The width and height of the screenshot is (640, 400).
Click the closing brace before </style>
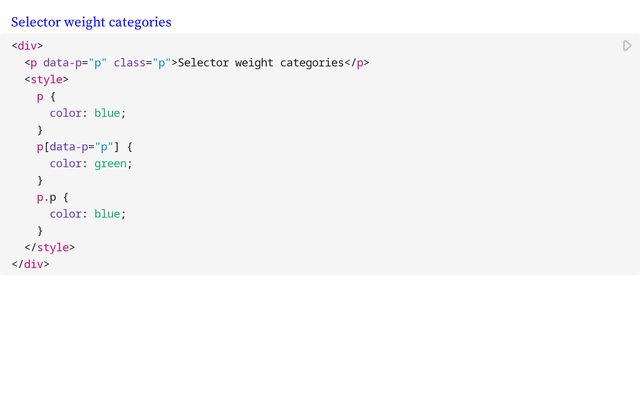40,231
